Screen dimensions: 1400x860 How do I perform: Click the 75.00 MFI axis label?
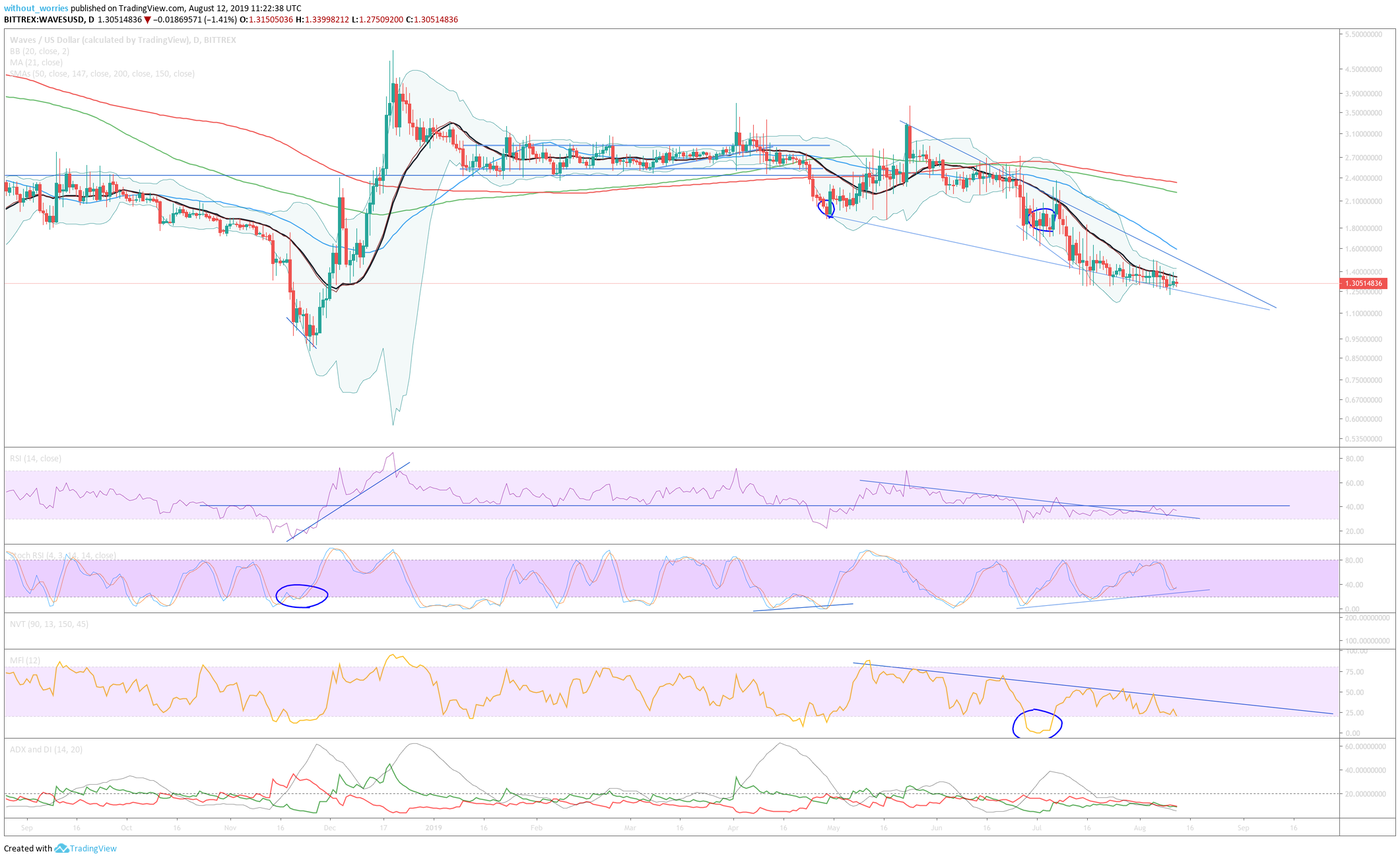[1354, 673]
